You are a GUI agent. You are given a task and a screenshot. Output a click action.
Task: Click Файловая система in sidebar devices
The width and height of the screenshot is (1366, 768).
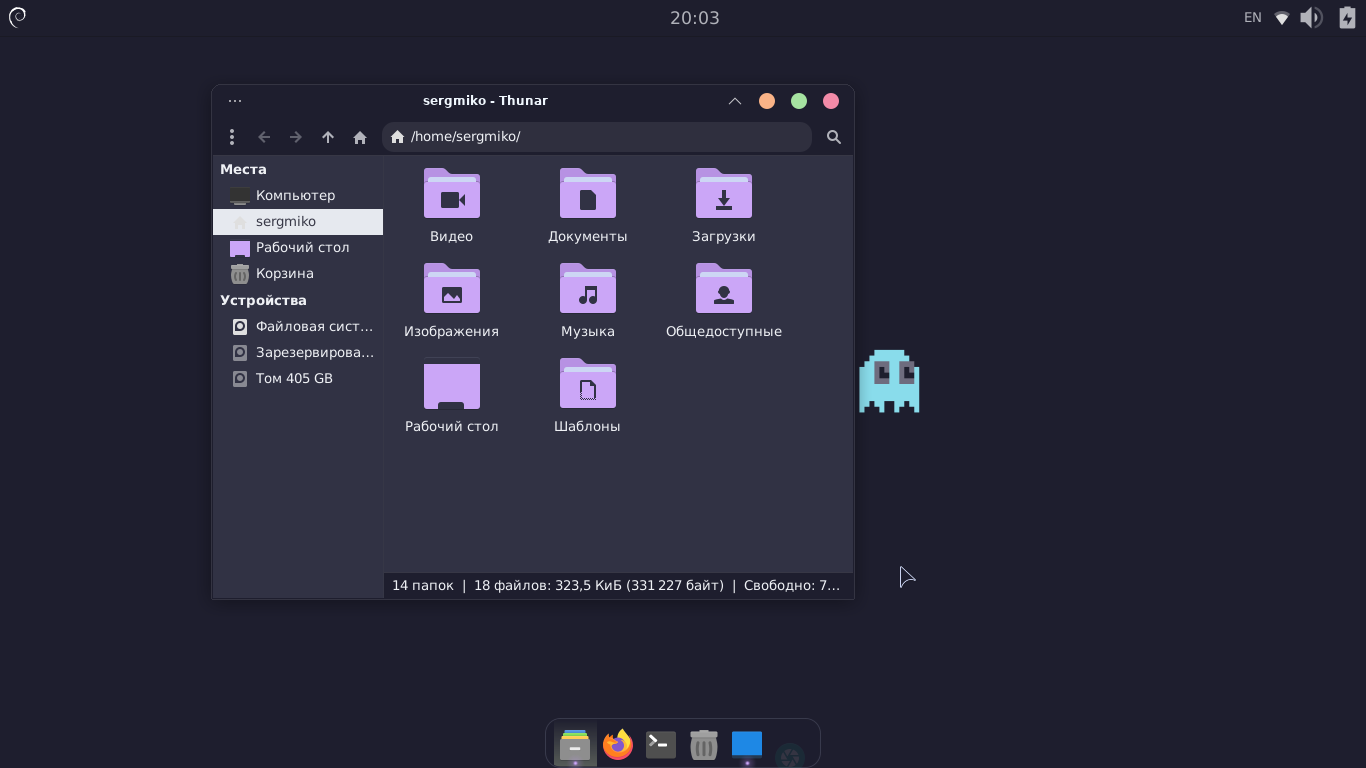(313, 326)
